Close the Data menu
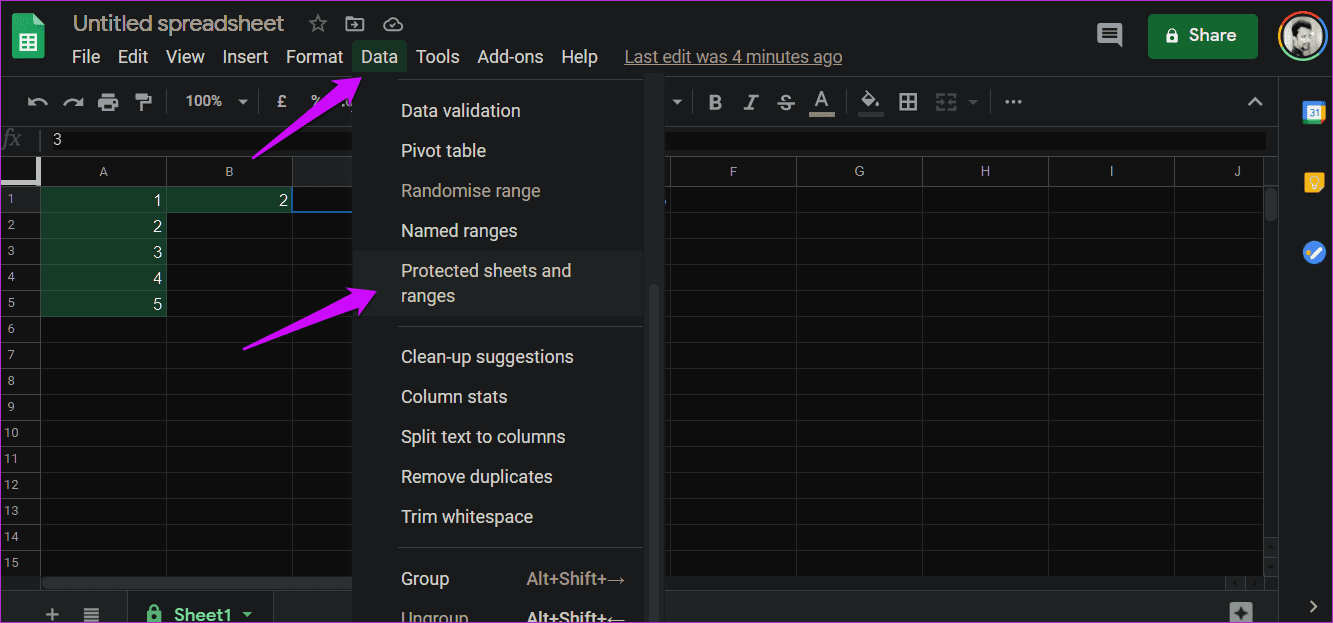 click(x=379, y=57)
